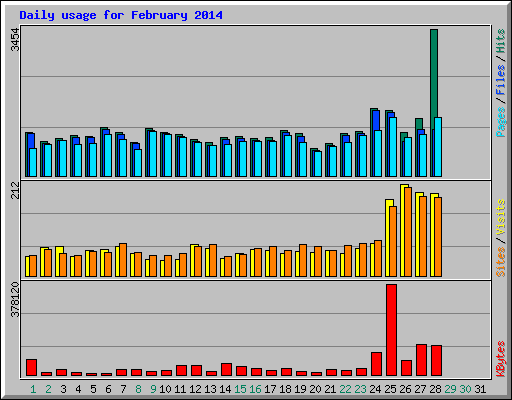Screen dimensions: 512x400
Task: Click the day 25 axis label
Action: pyautogui.click(x=390, y=389)
